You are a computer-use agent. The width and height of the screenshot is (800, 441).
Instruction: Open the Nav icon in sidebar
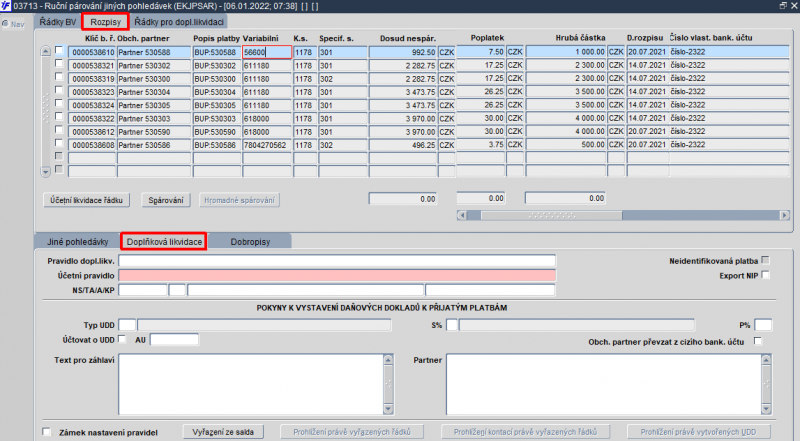[x=13, y=24]
